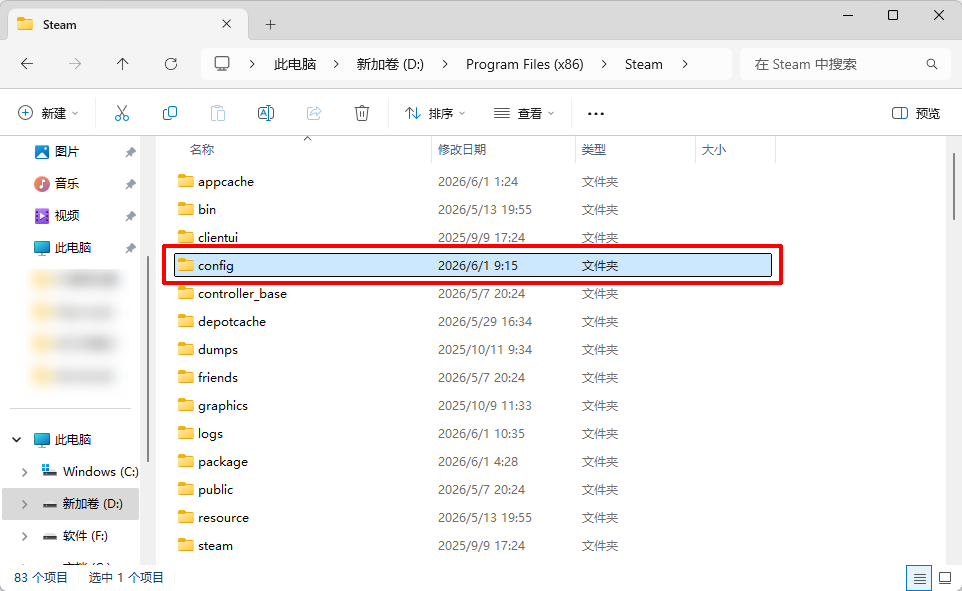Click the Rename icon
Image resolution: width=962 pixels, height=591 pixels.
(266, 113)
